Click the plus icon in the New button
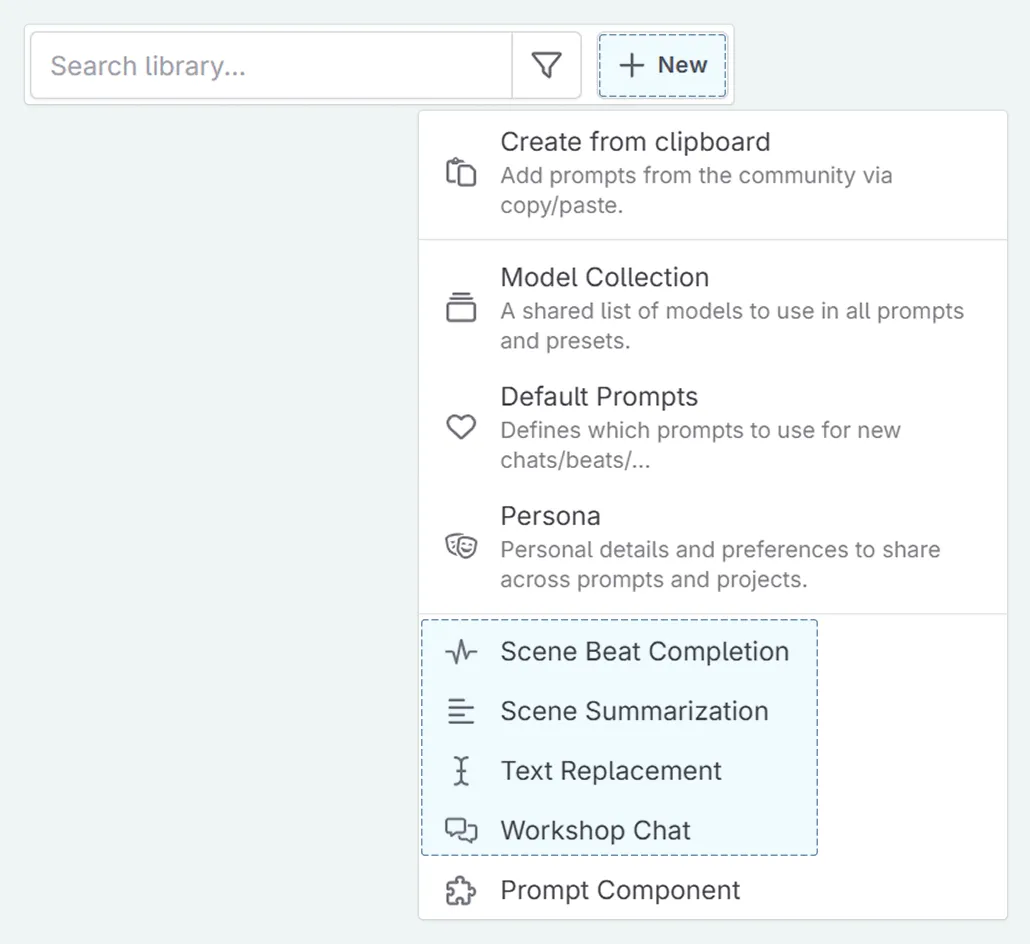 [x=631, y=65]
